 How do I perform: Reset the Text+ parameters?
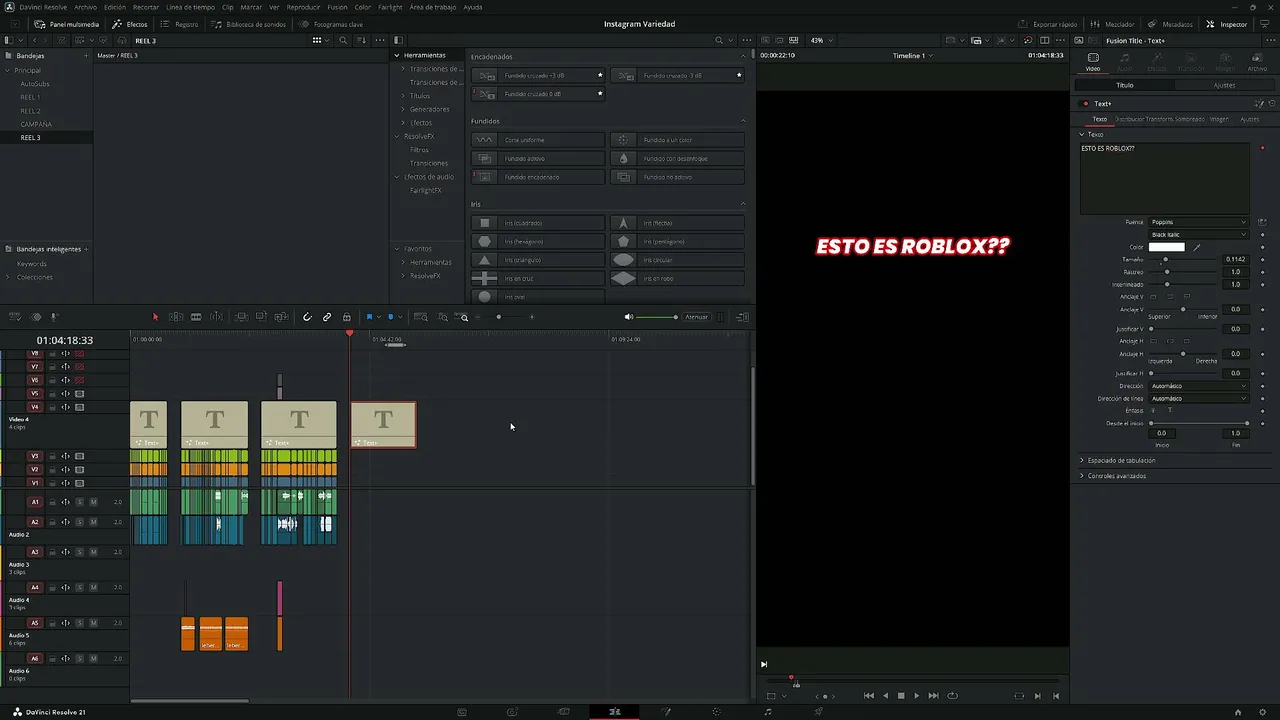1272,104
